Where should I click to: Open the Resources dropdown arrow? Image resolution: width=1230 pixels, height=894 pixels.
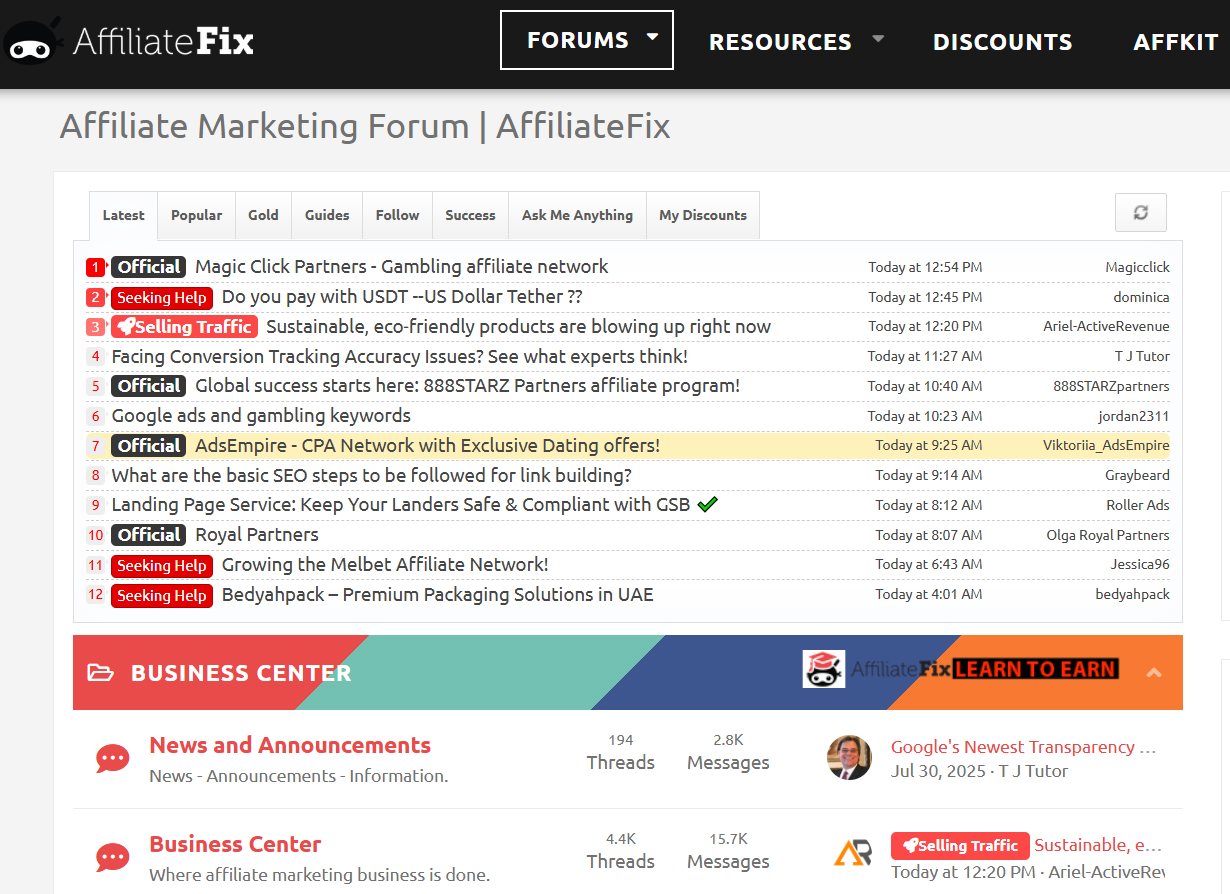[878, 38]
